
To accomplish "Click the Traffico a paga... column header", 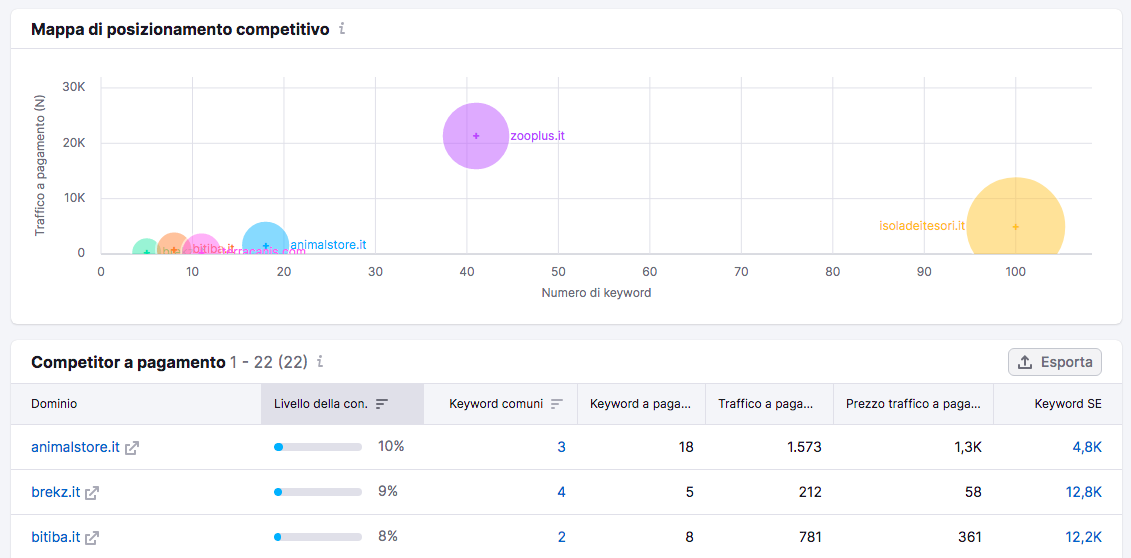I will click(x=765, y=404).
